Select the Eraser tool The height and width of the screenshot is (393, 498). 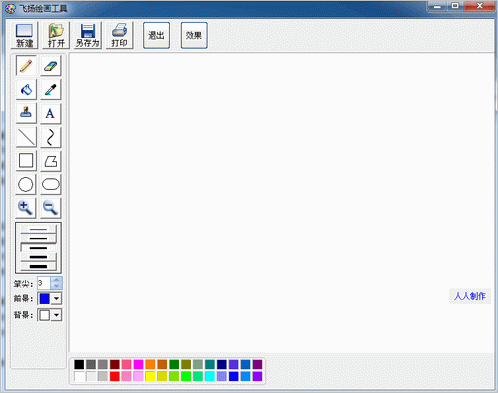51,66
